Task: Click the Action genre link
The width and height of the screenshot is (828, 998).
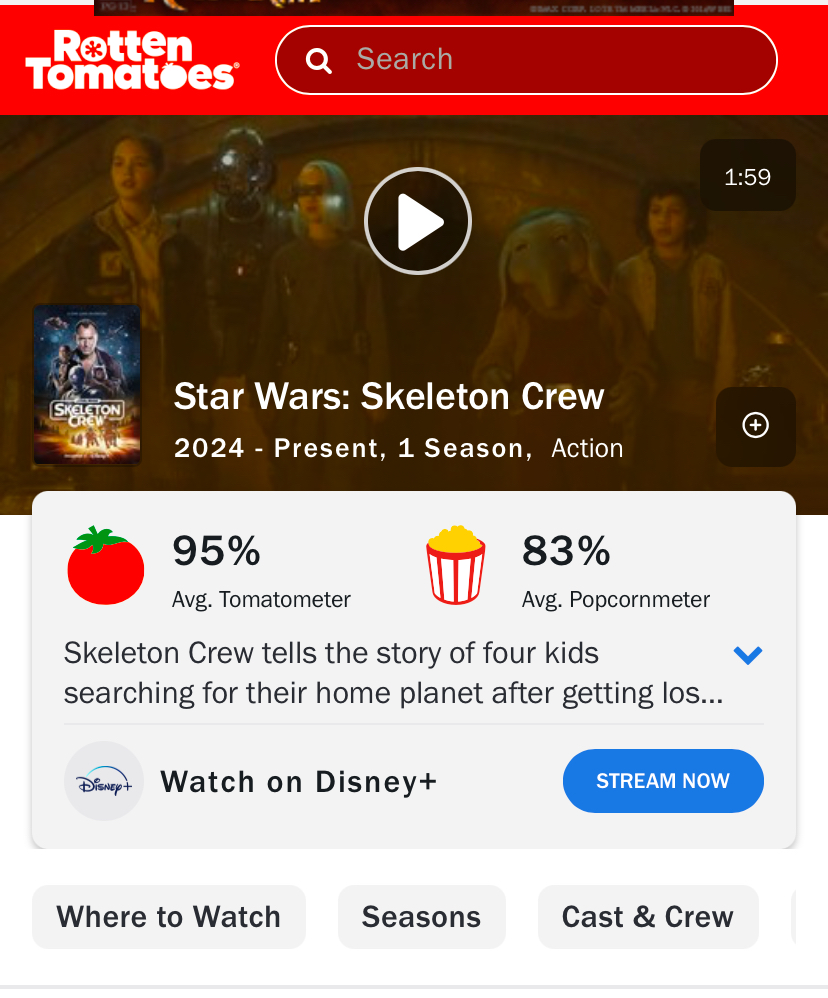Action: coord(587,449)
